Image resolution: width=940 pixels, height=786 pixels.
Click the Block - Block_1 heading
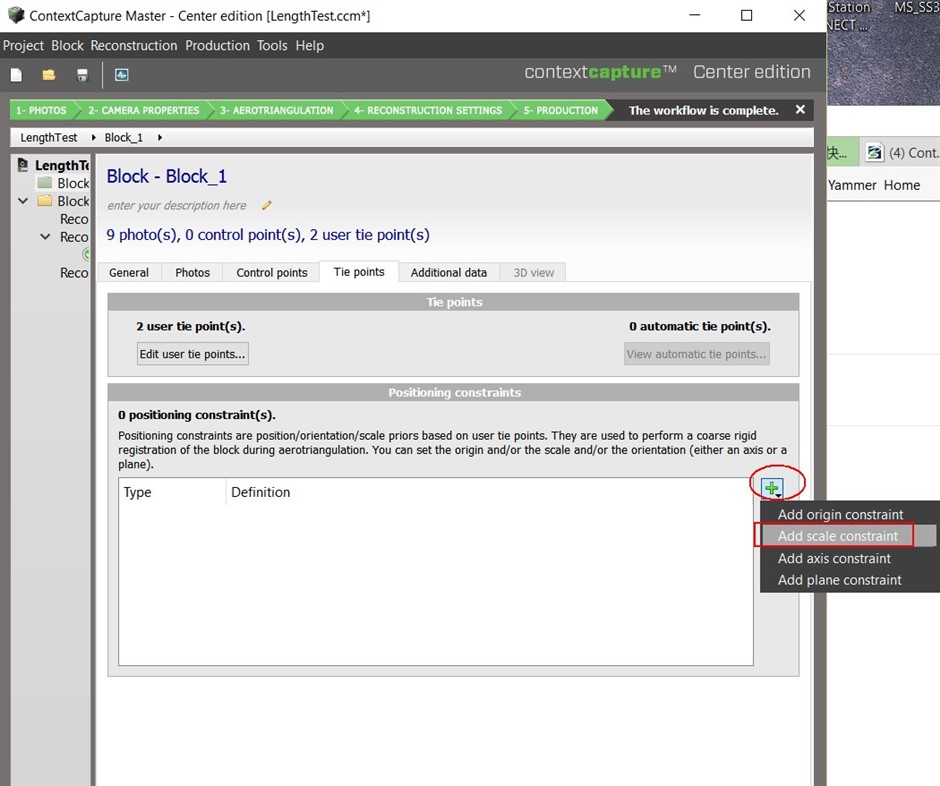tap(167, 176)
